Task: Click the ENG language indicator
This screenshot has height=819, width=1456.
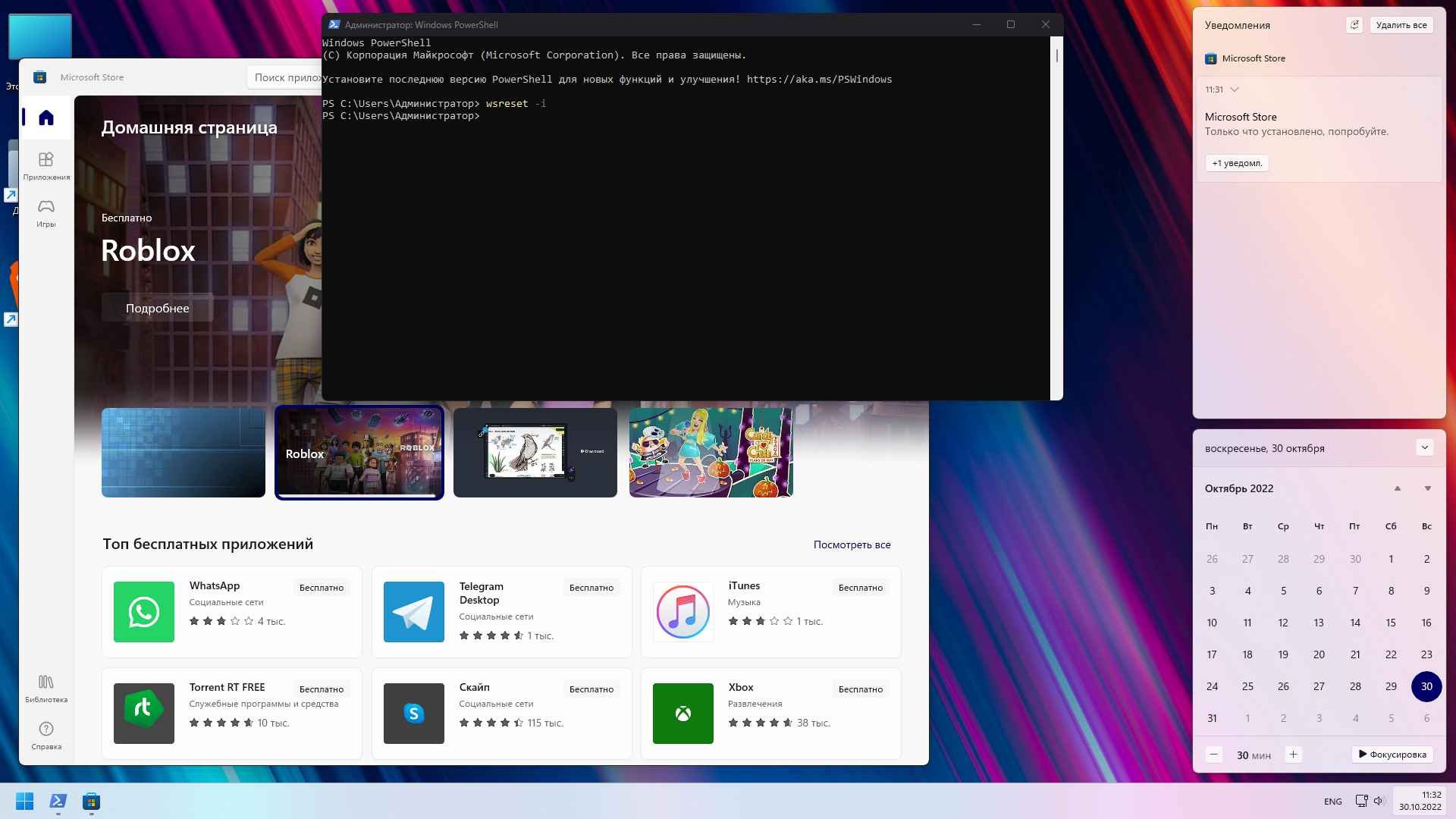Action: tap(1332, 802)
